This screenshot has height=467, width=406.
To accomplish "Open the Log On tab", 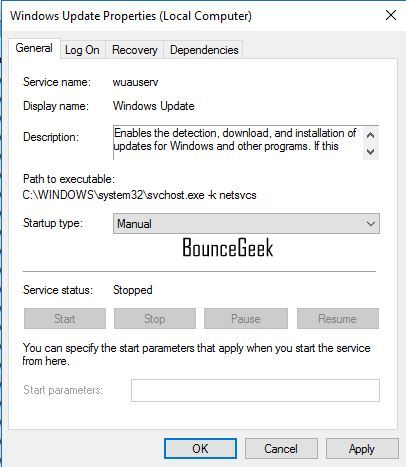I will [83, 50].
